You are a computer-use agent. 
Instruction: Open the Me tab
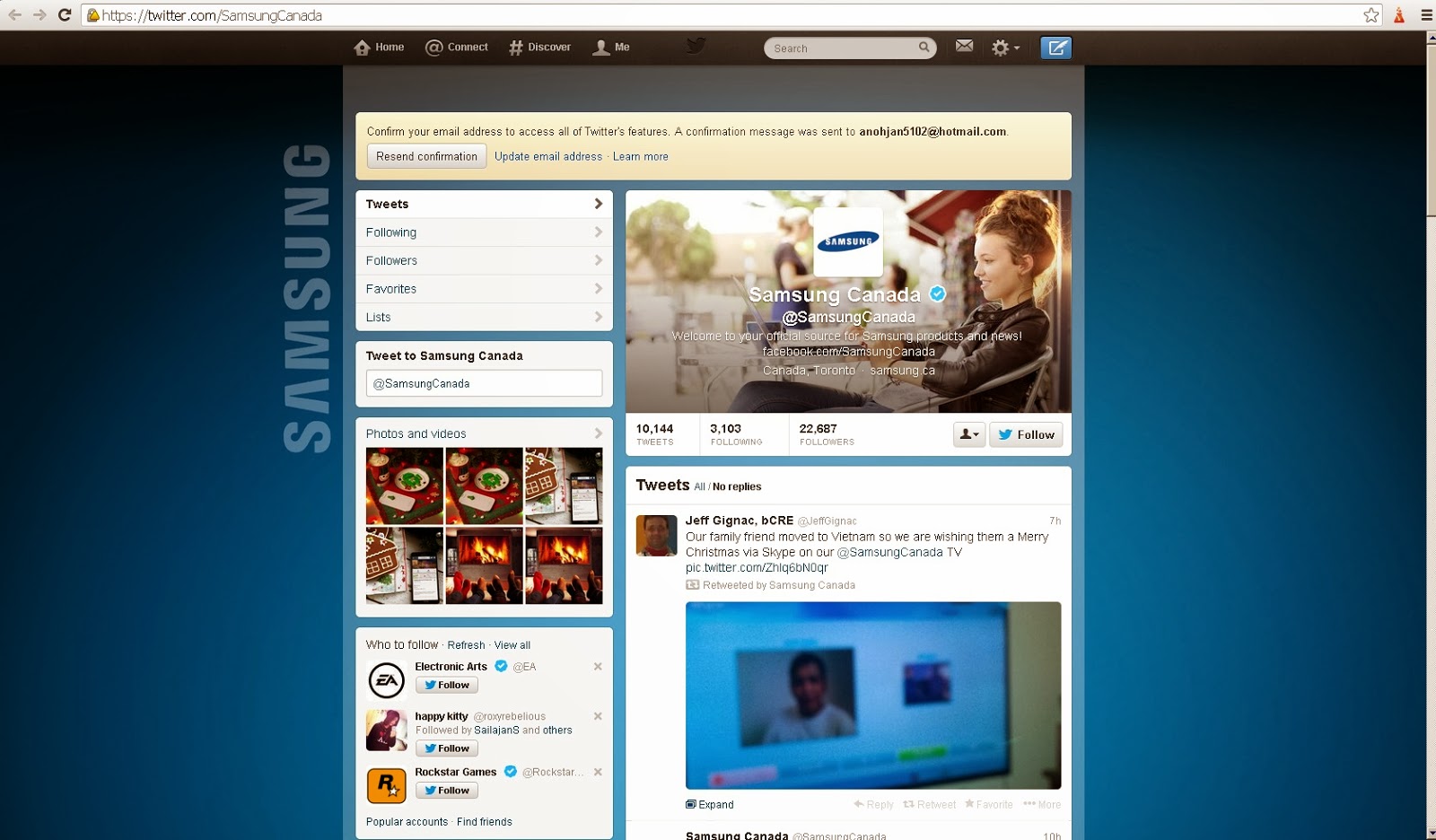coord(611,48)
